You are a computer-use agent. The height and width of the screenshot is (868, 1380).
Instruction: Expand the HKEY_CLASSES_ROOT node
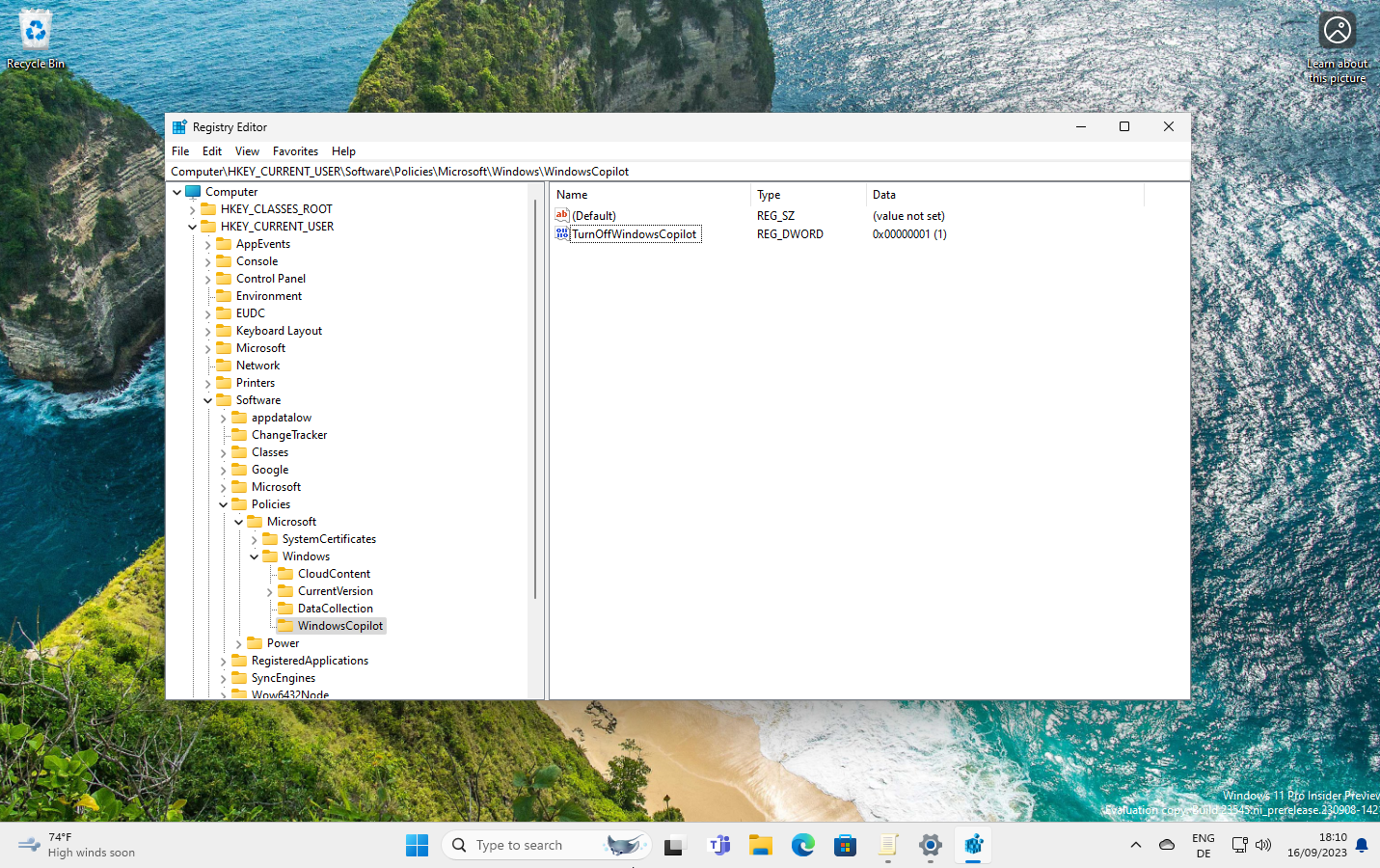(x=192, y=208)
